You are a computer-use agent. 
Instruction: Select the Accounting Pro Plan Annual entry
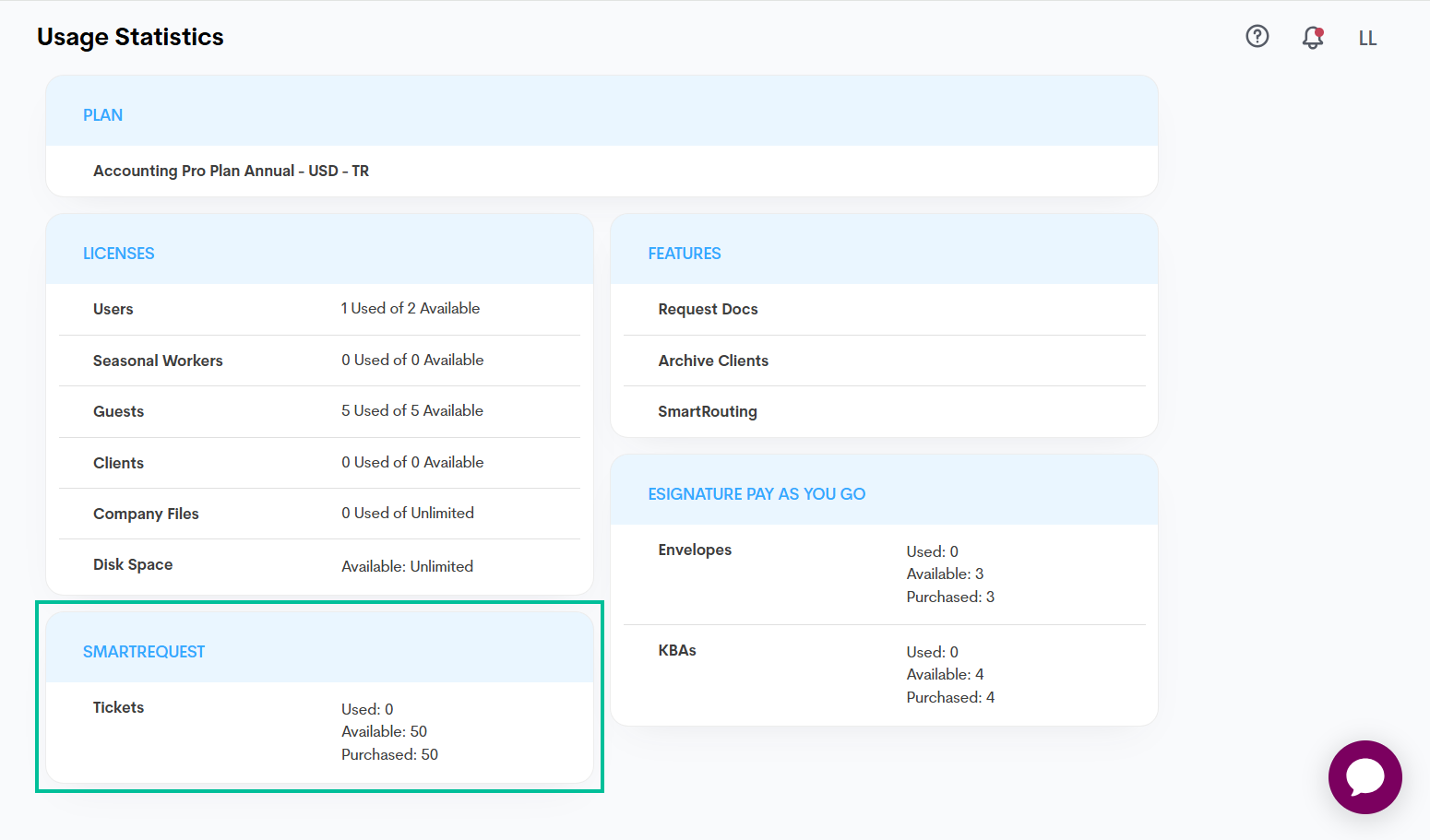[x=231, y=171]
